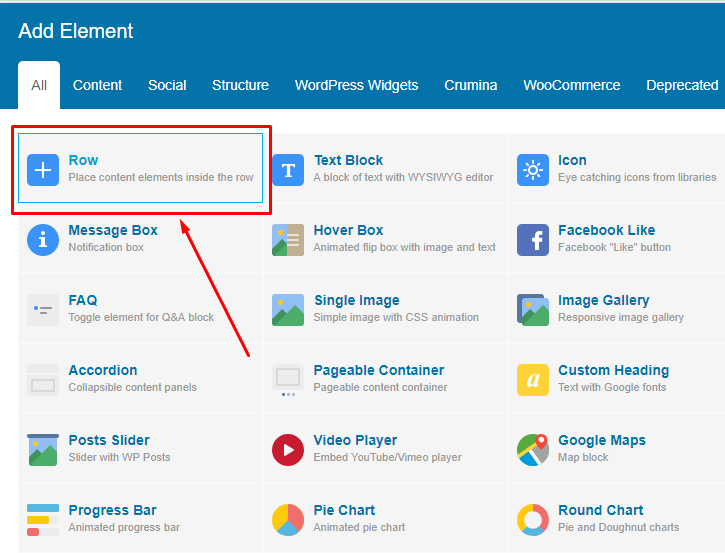The width and height of the screenshot is (725, 553).
Task: Choose the Icon element sun icon
Action: point(533,170)
